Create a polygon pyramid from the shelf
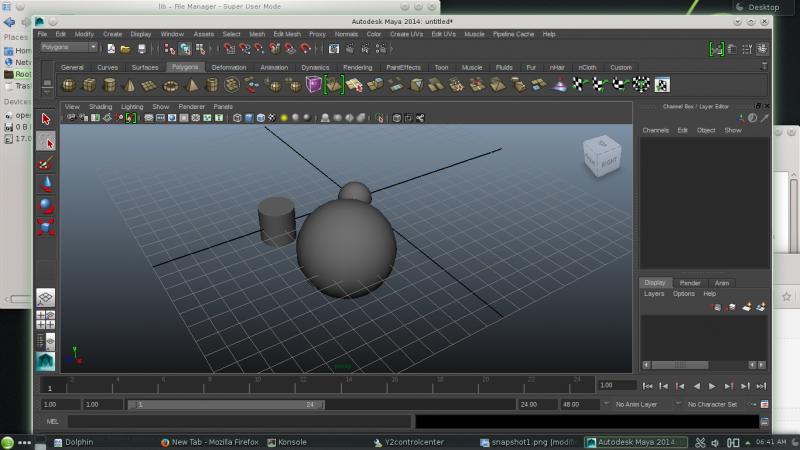800x450 pixels. point(192,85)
